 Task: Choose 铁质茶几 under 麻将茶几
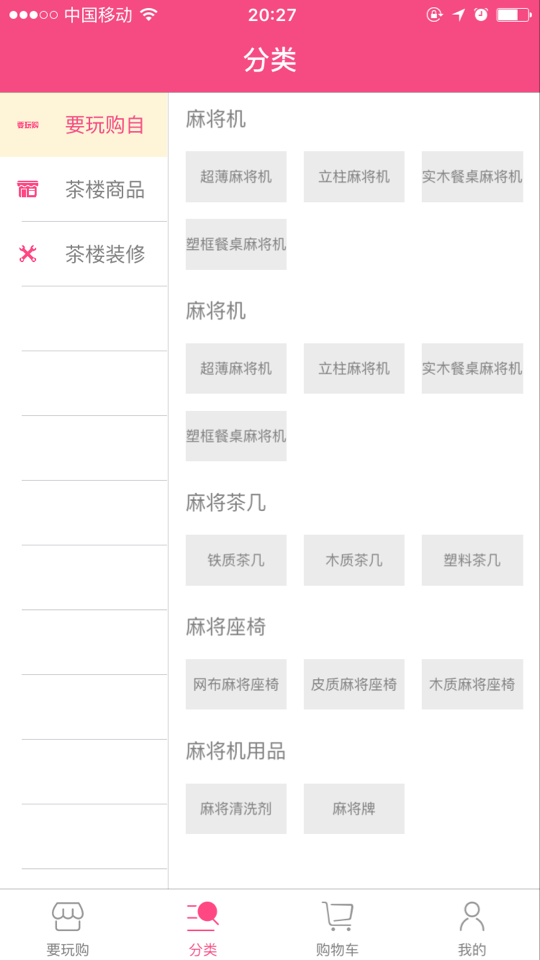236,560
